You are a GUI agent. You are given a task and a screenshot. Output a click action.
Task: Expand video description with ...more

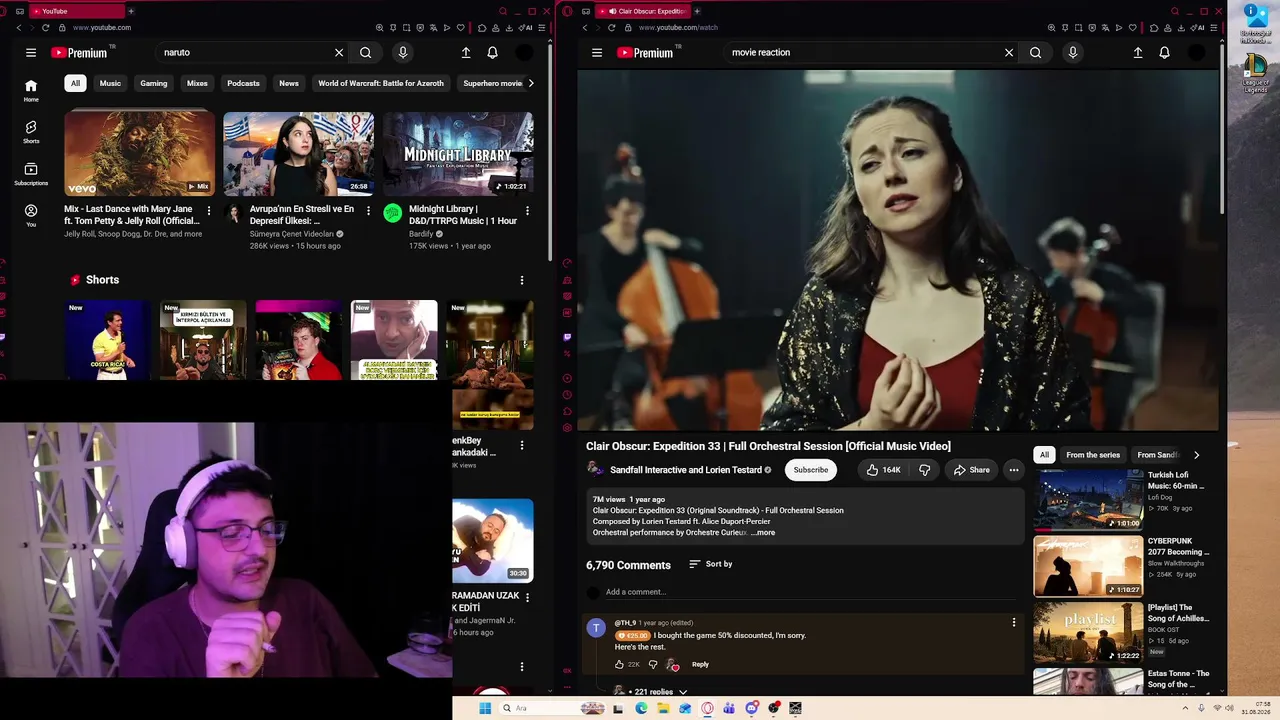(x=763, y=533)
